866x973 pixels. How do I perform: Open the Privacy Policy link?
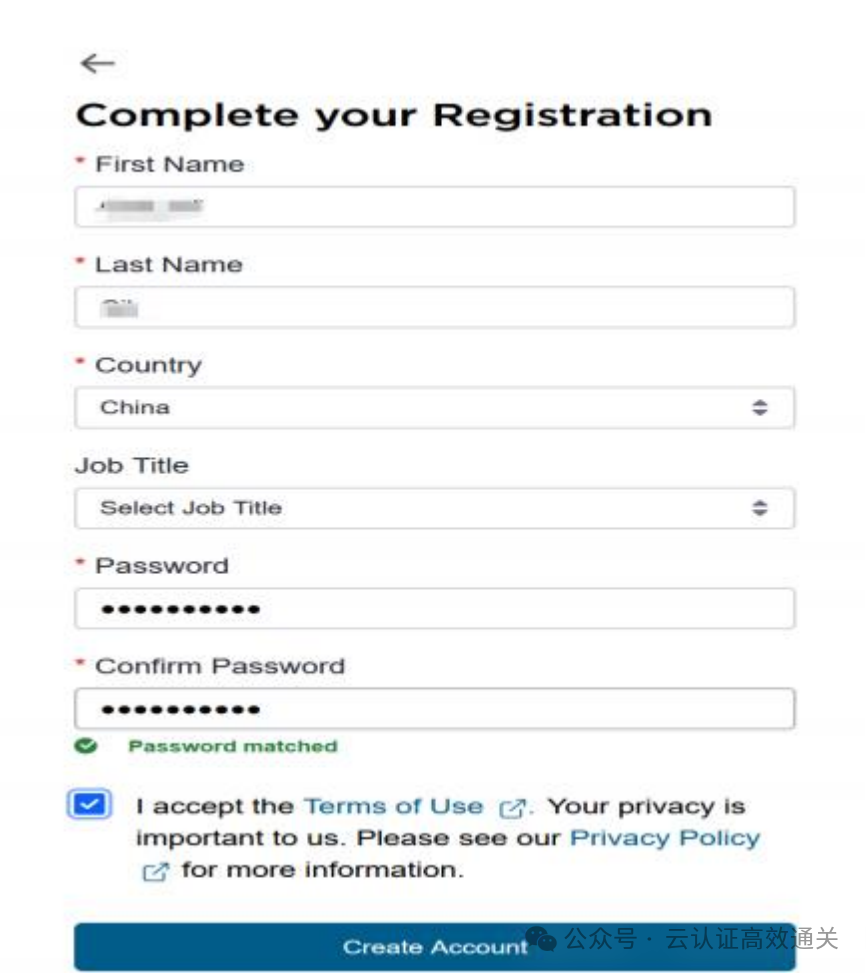pyautogui.click(x=663, y=838)
